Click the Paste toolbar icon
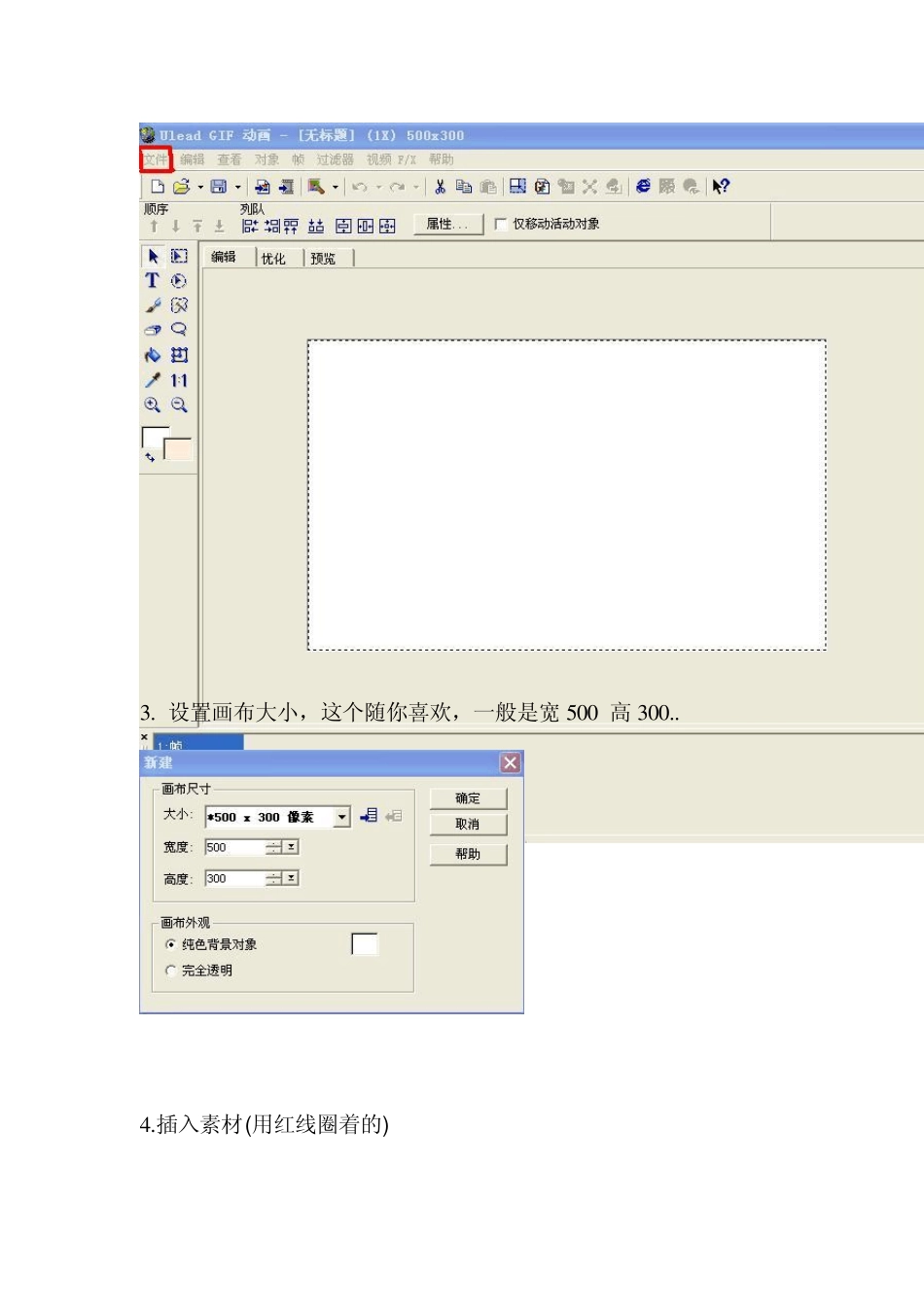 (488, 186)
